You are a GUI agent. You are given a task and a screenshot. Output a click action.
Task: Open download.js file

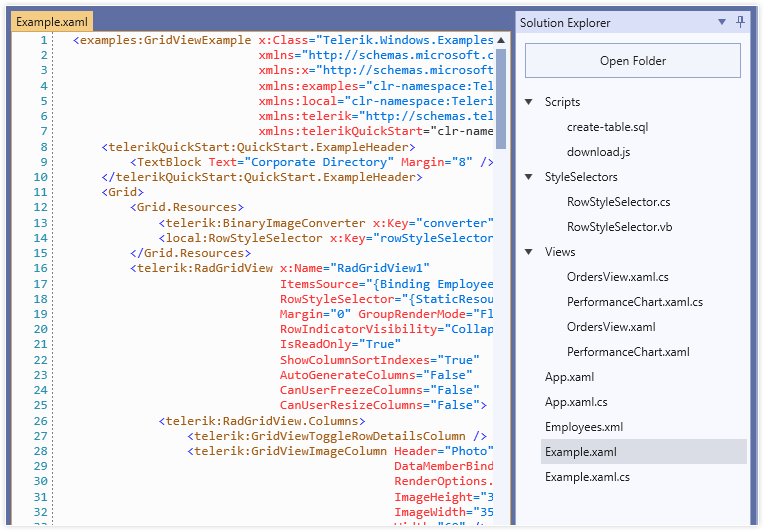tap(598, 152)
